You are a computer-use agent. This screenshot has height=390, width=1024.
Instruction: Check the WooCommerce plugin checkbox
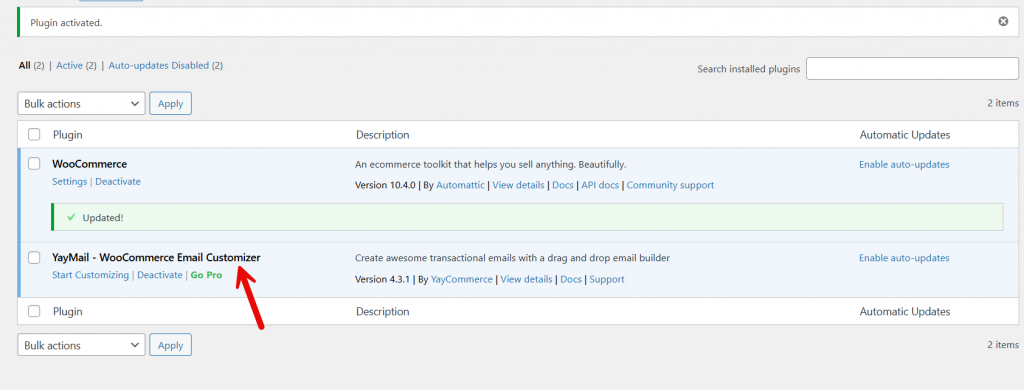pos(34,164)
